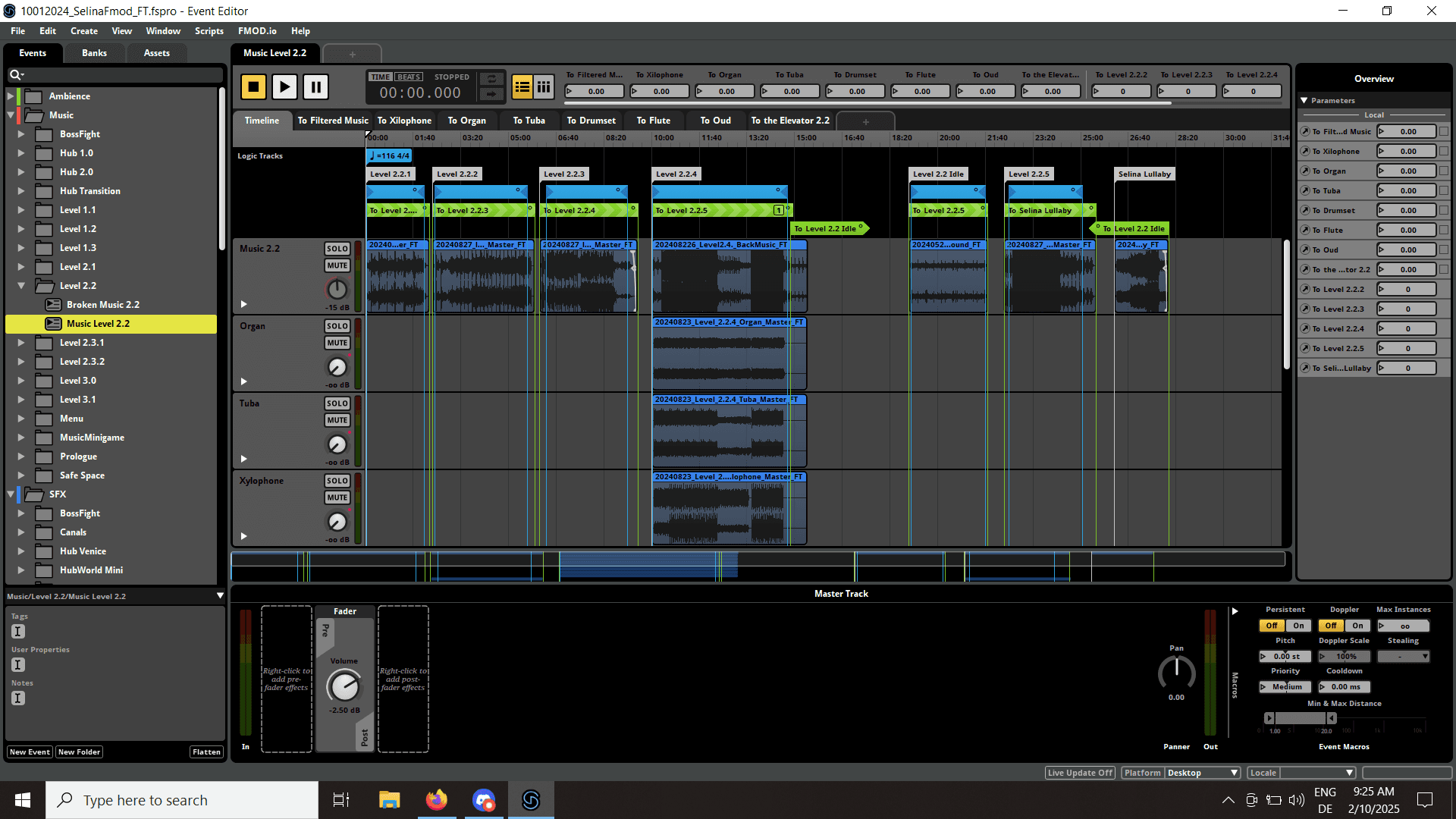The image size is (1456, 819).
Task: Click the yellow Stop transport button
Action: click(253, 87)
